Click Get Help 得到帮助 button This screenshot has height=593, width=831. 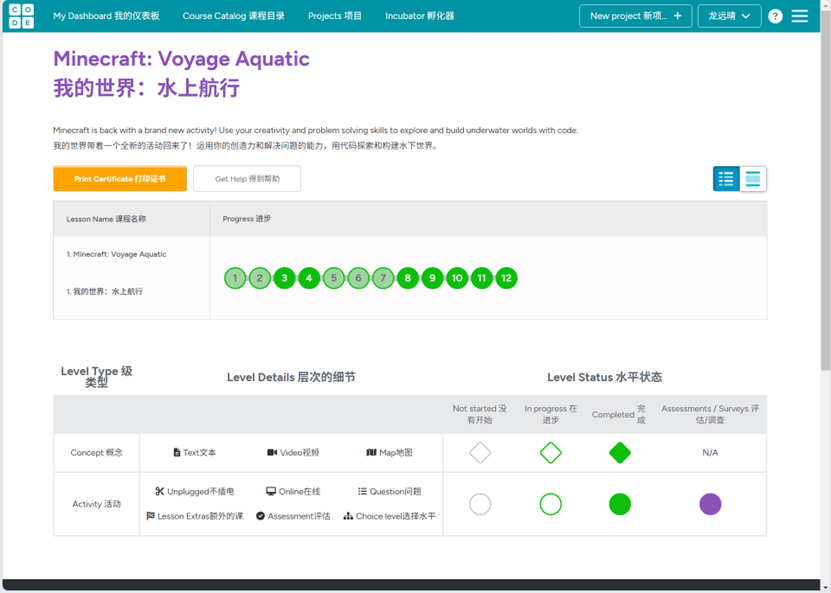[247, 179]
